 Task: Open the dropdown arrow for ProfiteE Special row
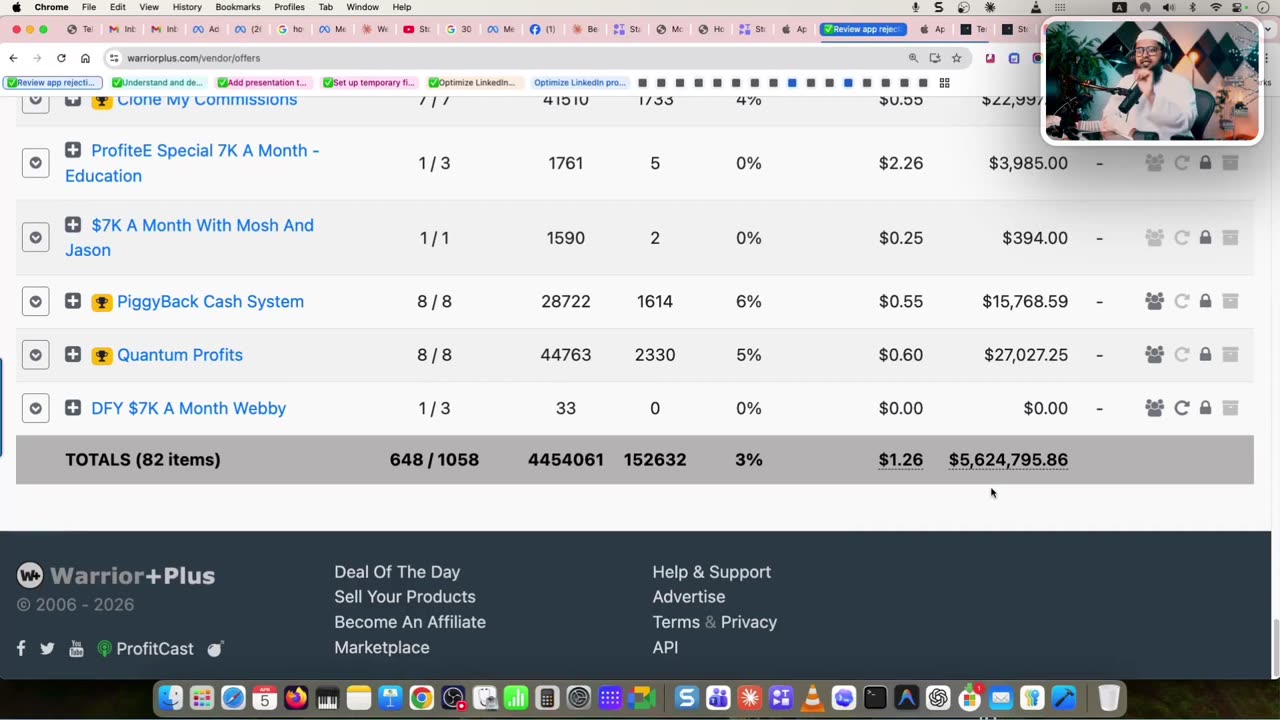point(35,163)
